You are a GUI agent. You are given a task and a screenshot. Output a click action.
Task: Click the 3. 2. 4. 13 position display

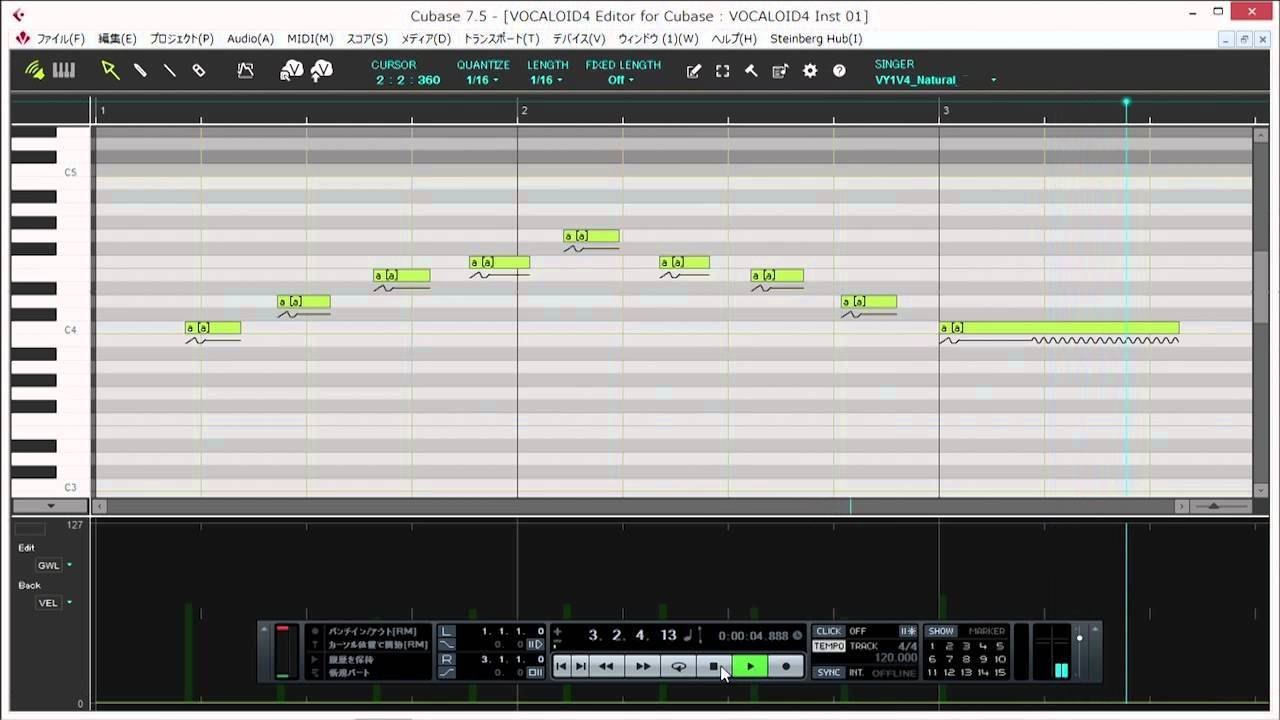click(633, 635)
